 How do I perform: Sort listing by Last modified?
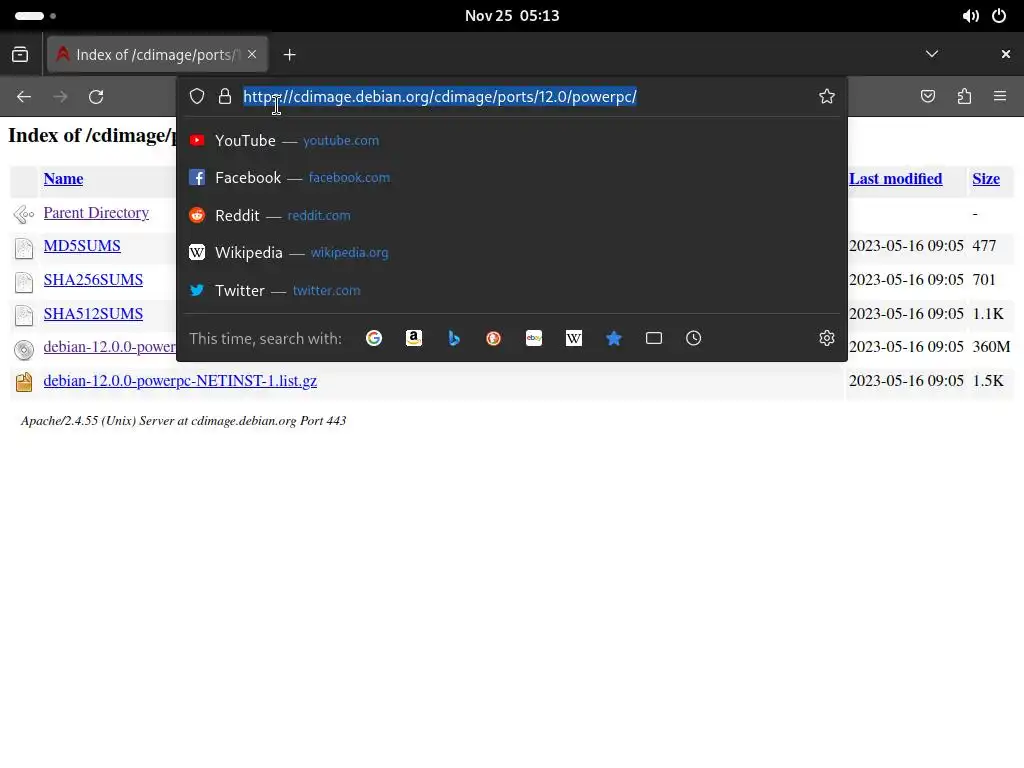[895, 179]
